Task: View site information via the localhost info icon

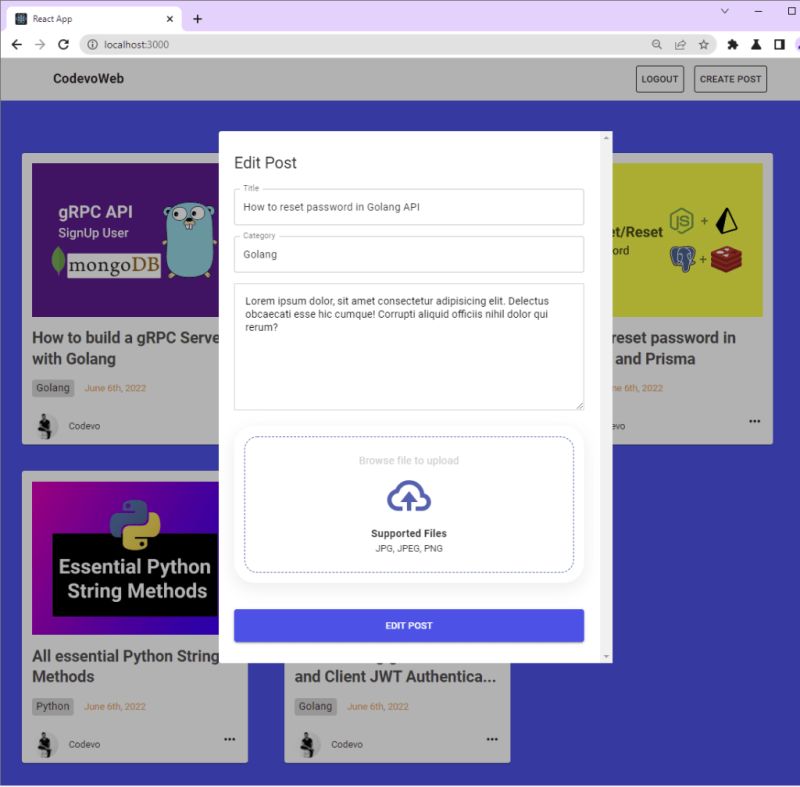Action: (x=91, y=44)
